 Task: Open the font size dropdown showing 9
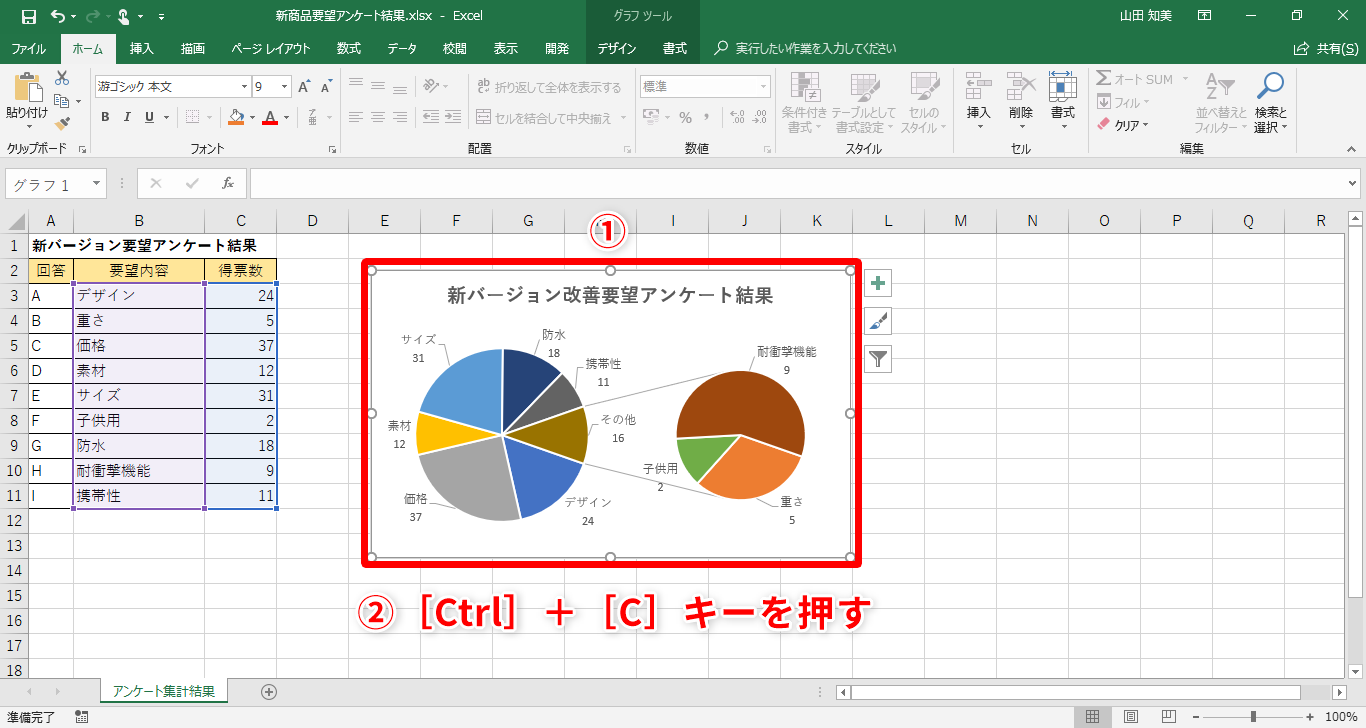(x=284, y=87)
